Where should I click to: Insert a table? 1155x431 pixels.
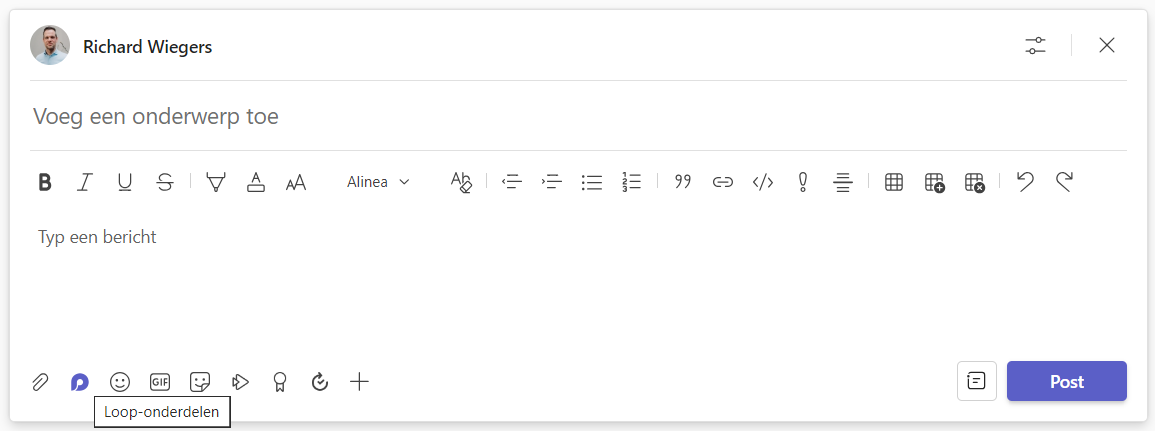point(894,182)
